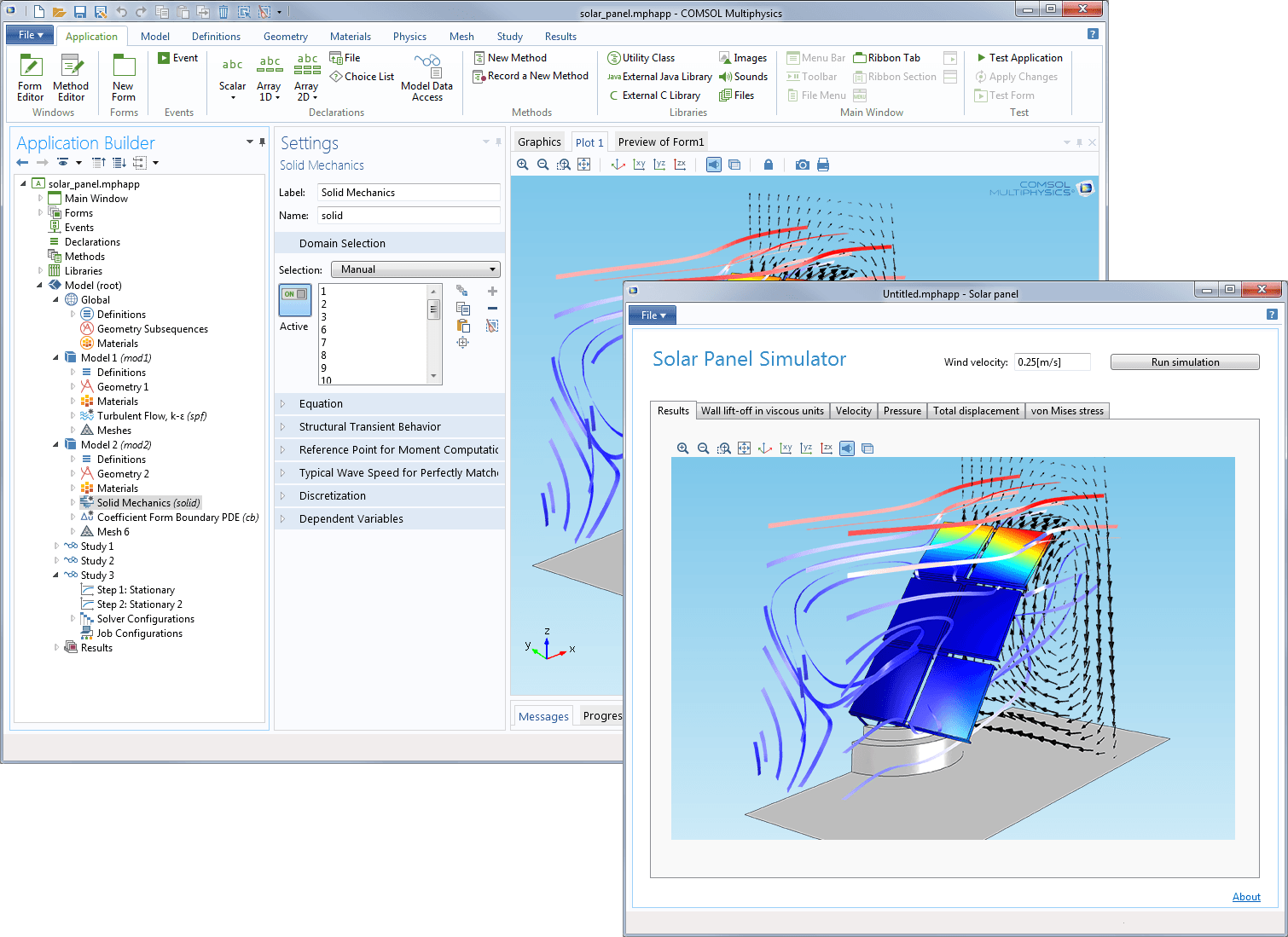
Task: Lock the selection in the Plot 1 toolbar
Action: point(769,165)
